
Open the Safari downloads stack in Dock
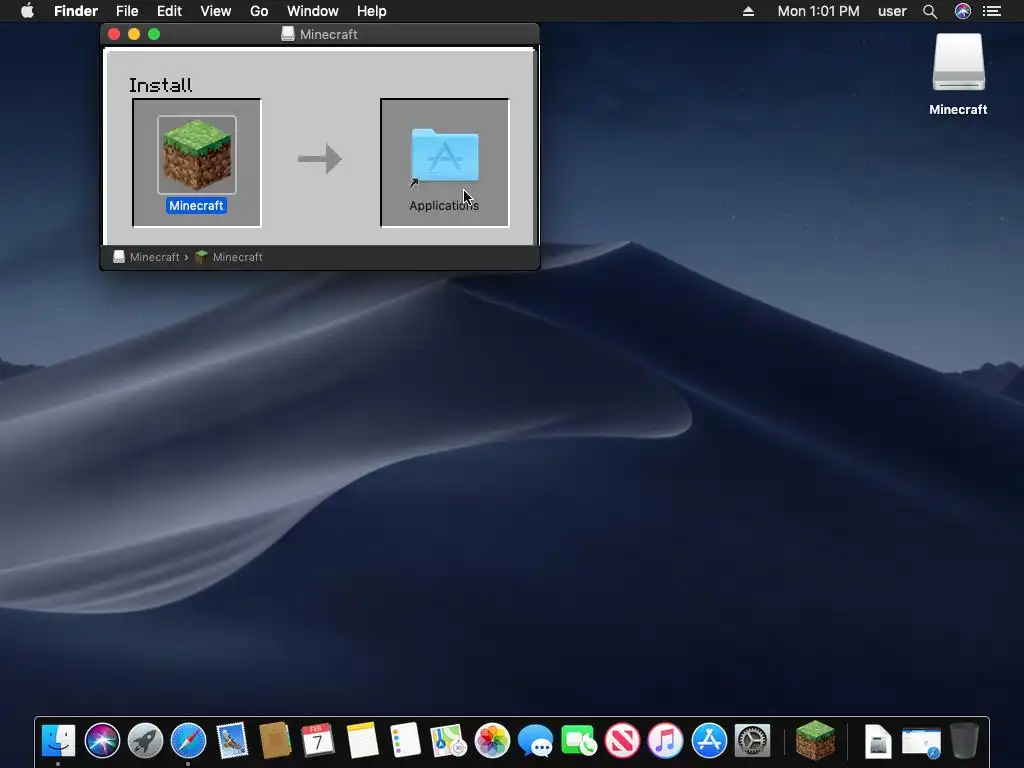coord(921,743)
